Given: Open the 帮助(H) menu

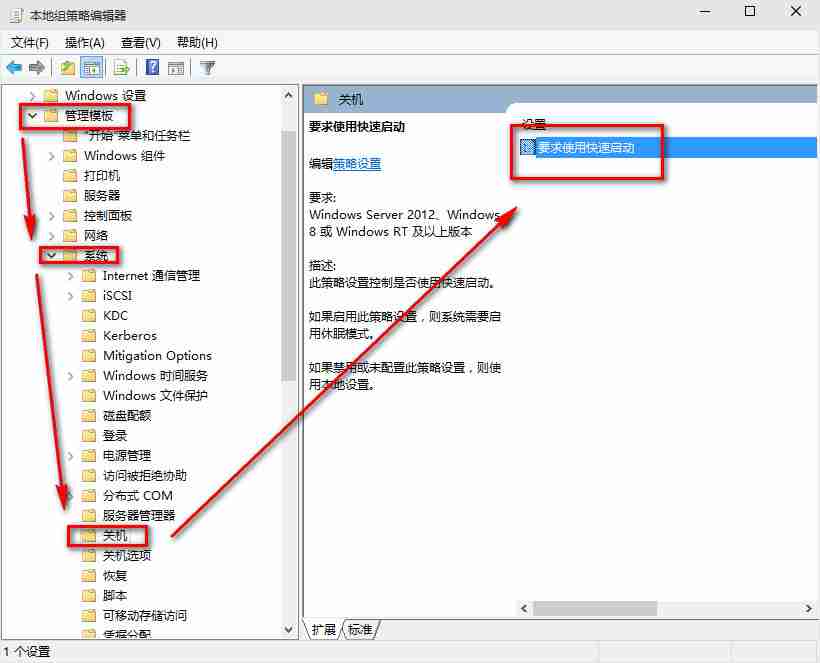Looking at the screenshot, I should 197,42.
